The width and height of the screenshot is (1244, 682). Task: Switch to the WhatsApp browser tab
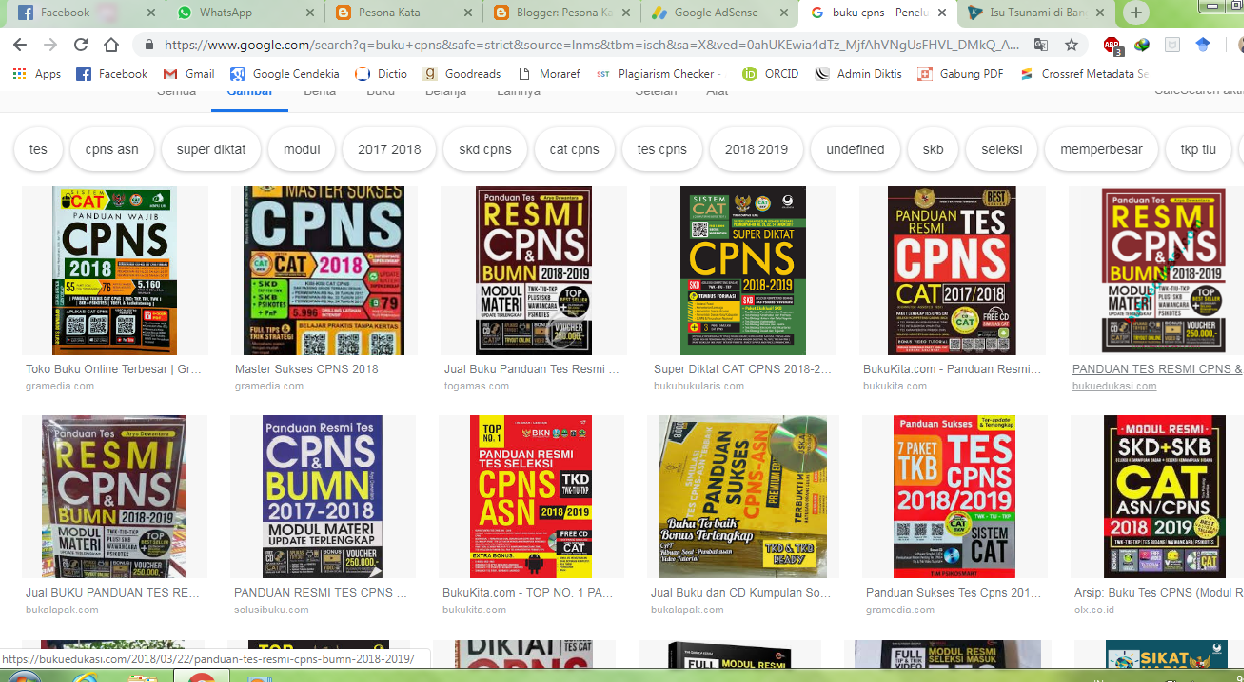pyautogui.click(x=241, y=13)
